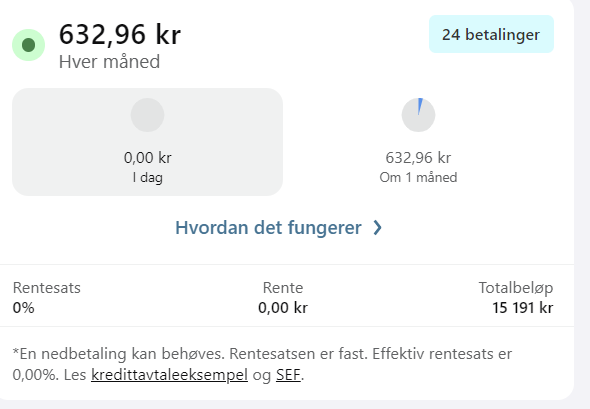Click the Rentesats 0% value
The width and height of the screenshot is (590, 409).
tap(23, 308)
